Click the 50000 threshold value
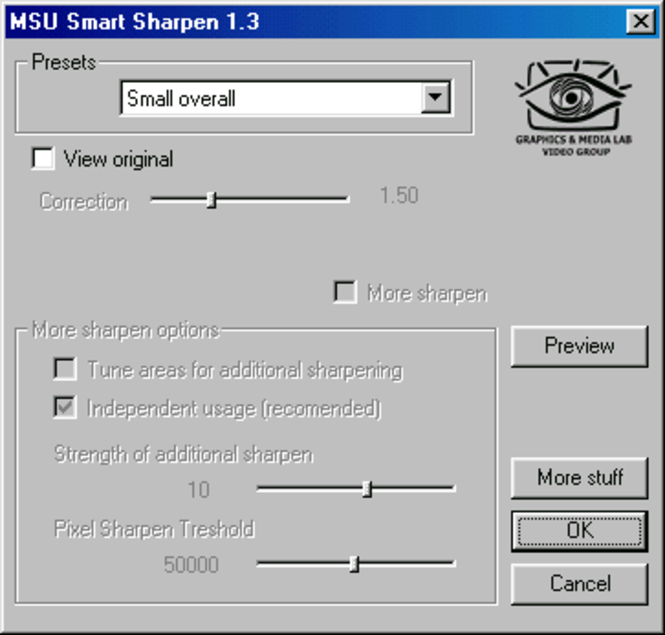 pos(191,565)
